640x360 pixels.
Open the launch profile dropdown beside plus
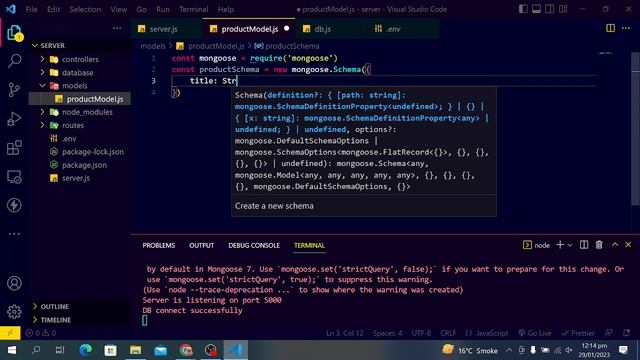tap(570, 245)
